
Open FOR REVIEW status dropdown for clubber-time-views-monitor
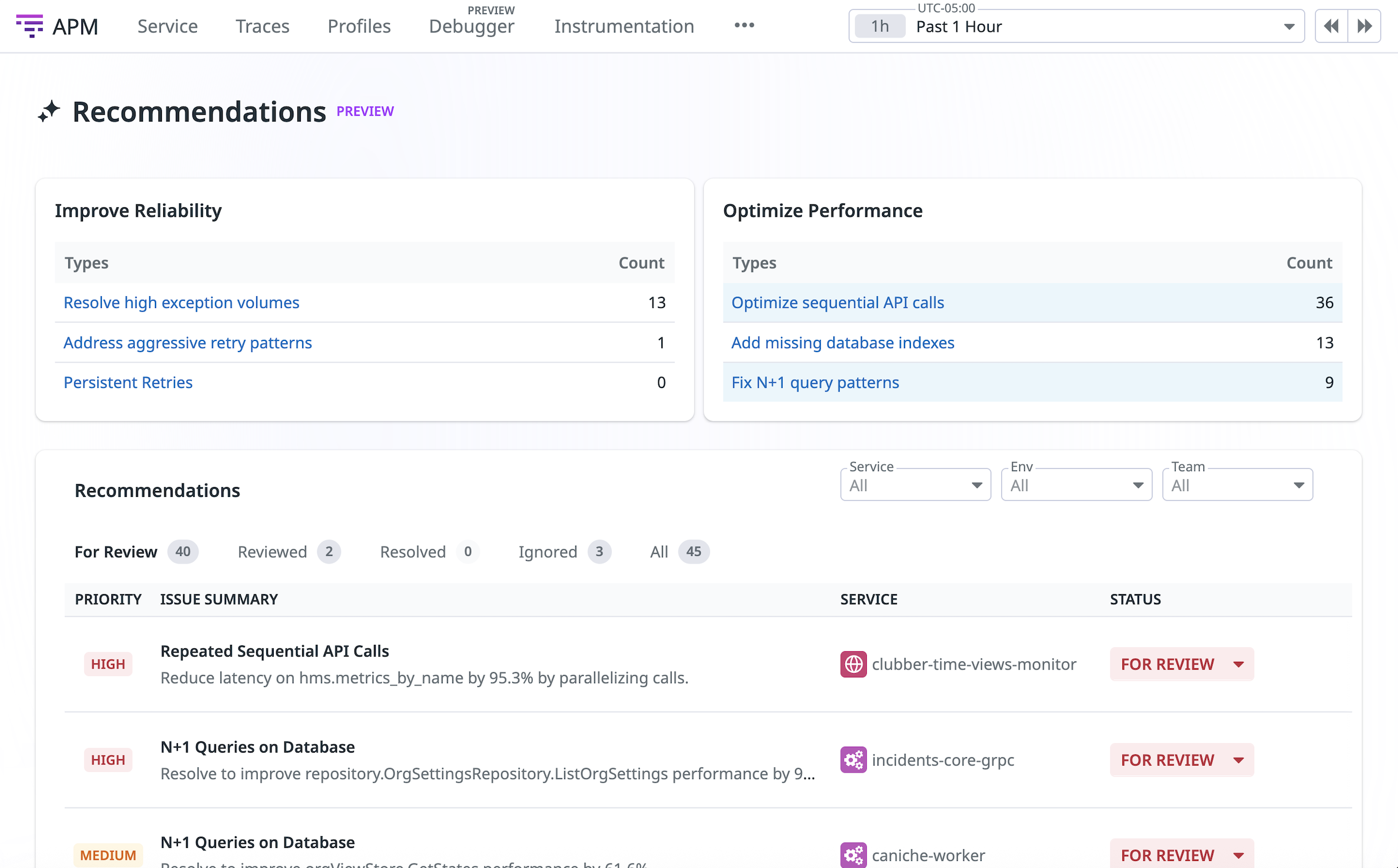coord(1181,664)
